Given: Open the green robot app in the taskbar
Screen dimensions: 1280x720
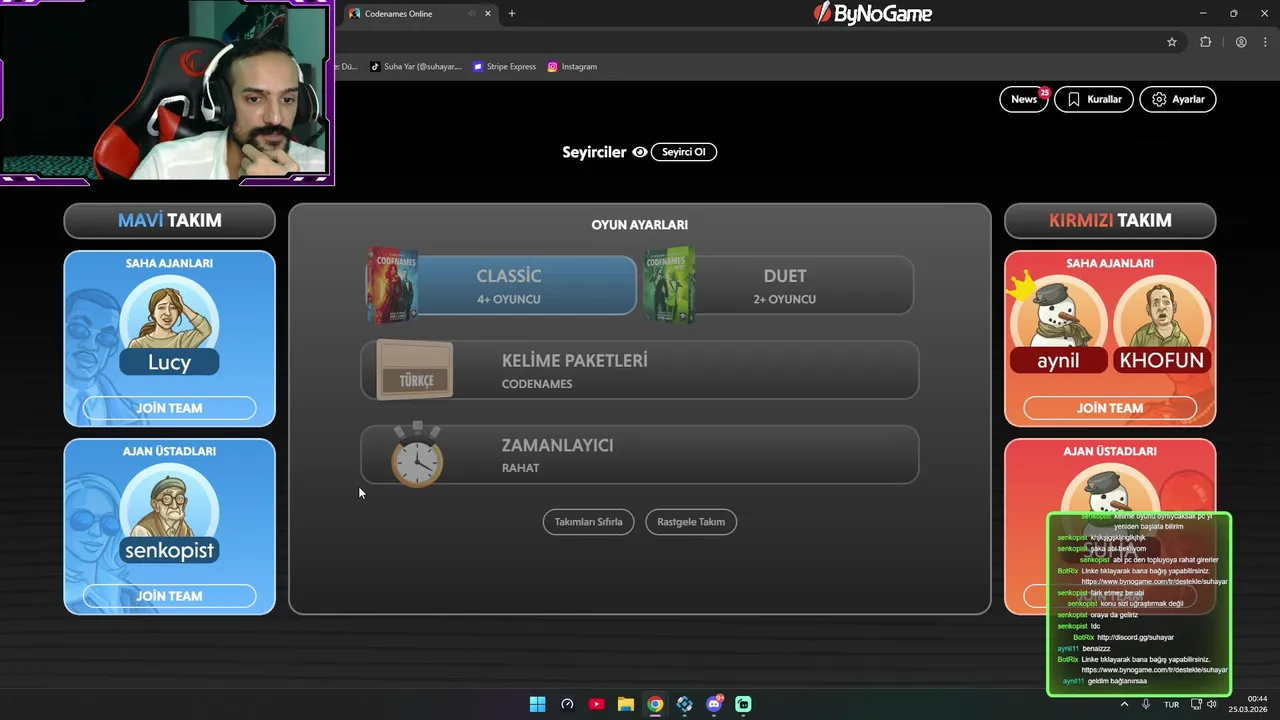Looking at the screenshot, I should click(x=744, y=704).
